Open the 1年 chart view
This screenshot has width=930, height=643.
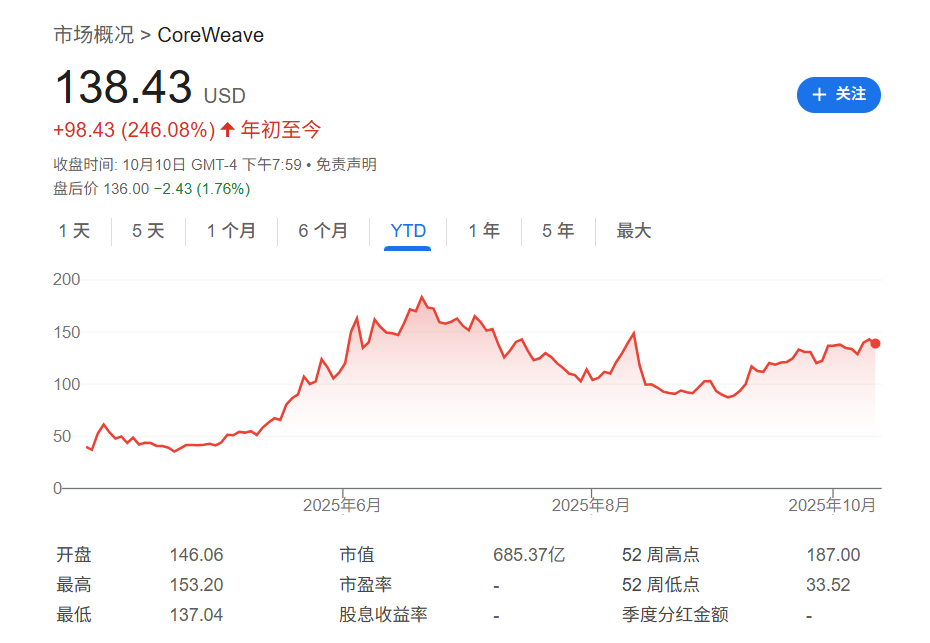point(483,230)
